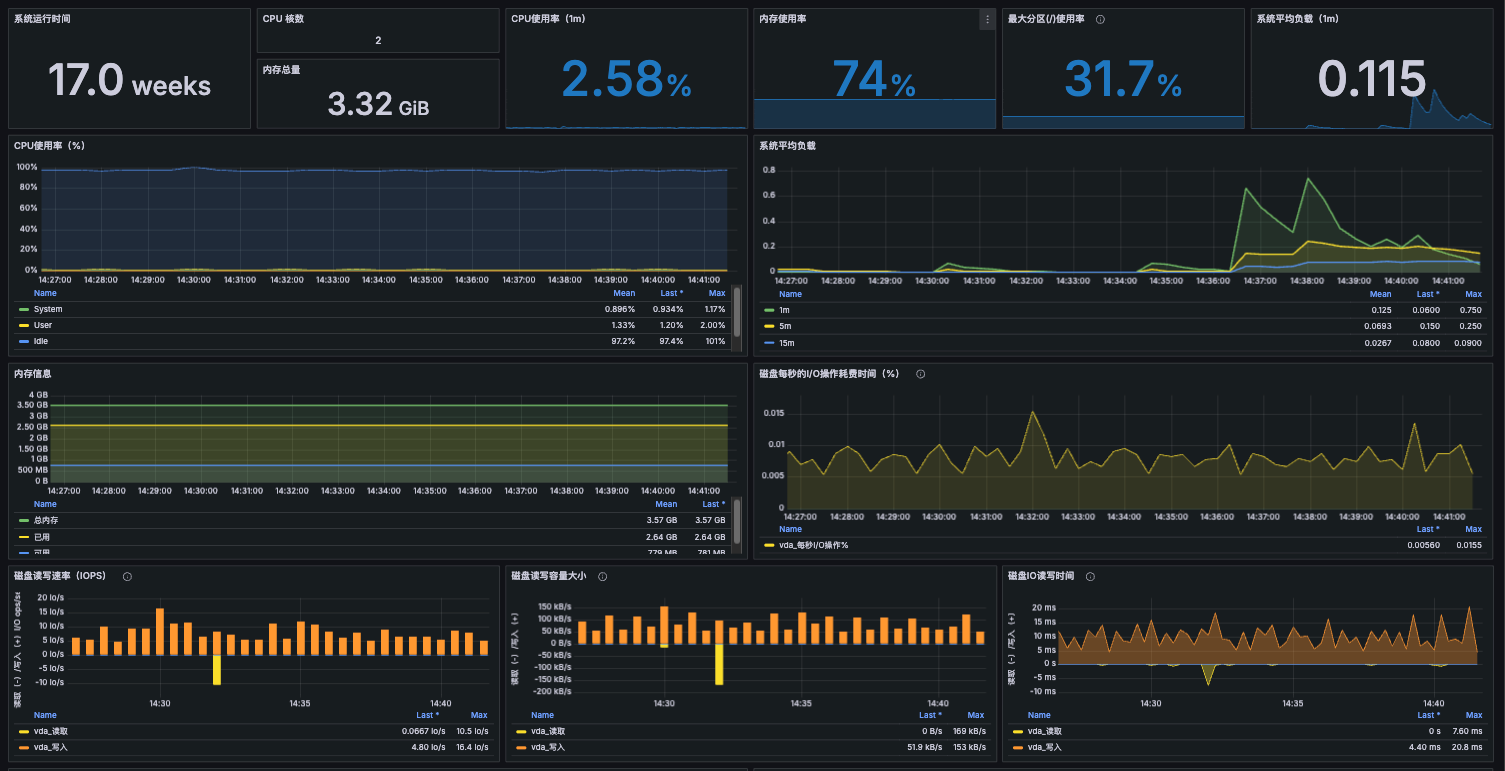1505x771 pixels.
Task: Click info icon beside 磁盘IO读写时间 title
Action: (x=1090, y=576)
